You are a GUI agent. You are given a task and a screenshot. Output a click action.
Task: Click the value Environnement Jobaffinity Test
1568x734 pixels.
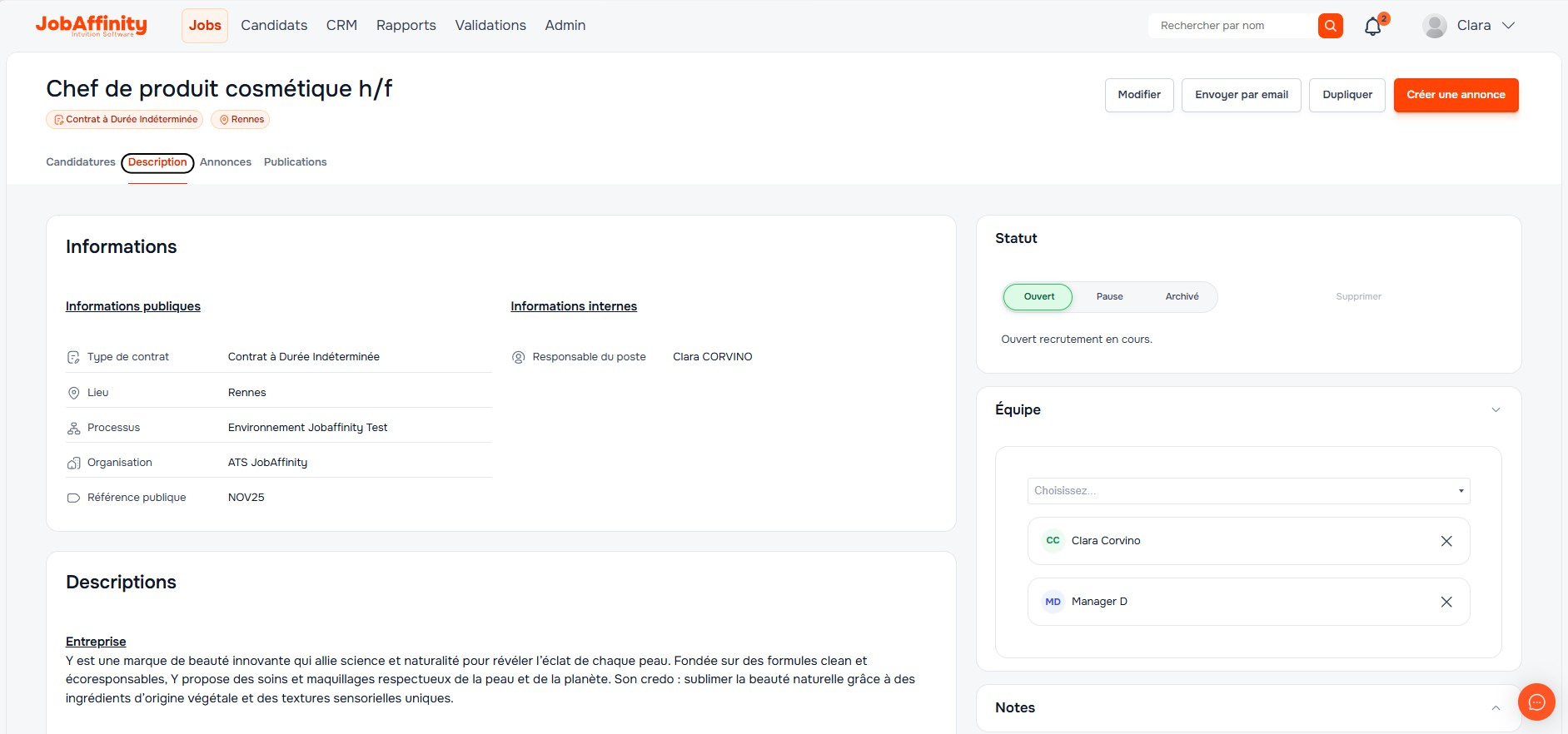(307, 428)
